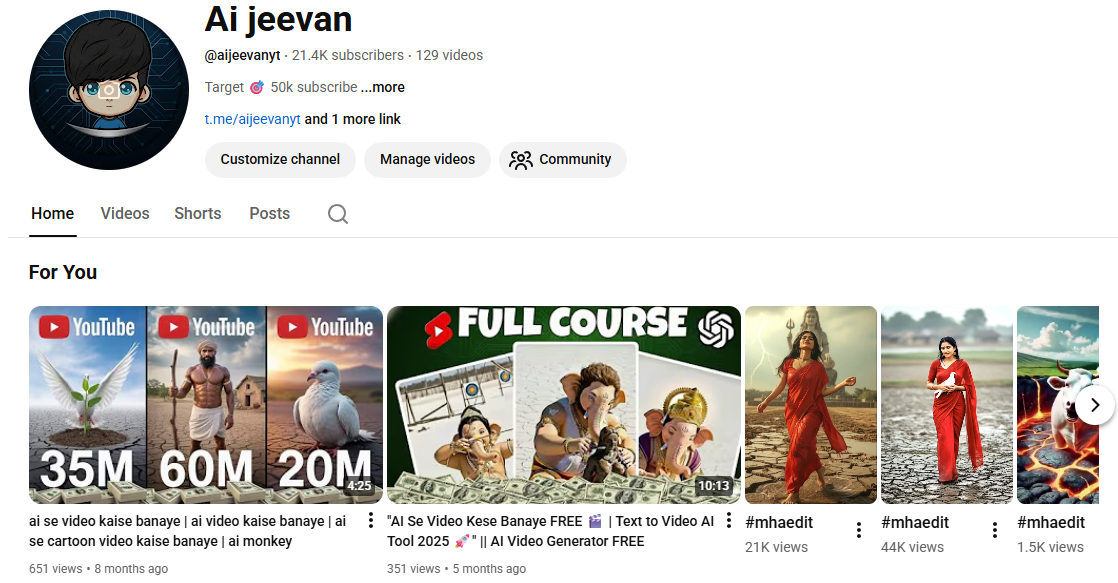Switch to the Videos tab
This screenshot has height=583, width=1118.
pos(125,213)
